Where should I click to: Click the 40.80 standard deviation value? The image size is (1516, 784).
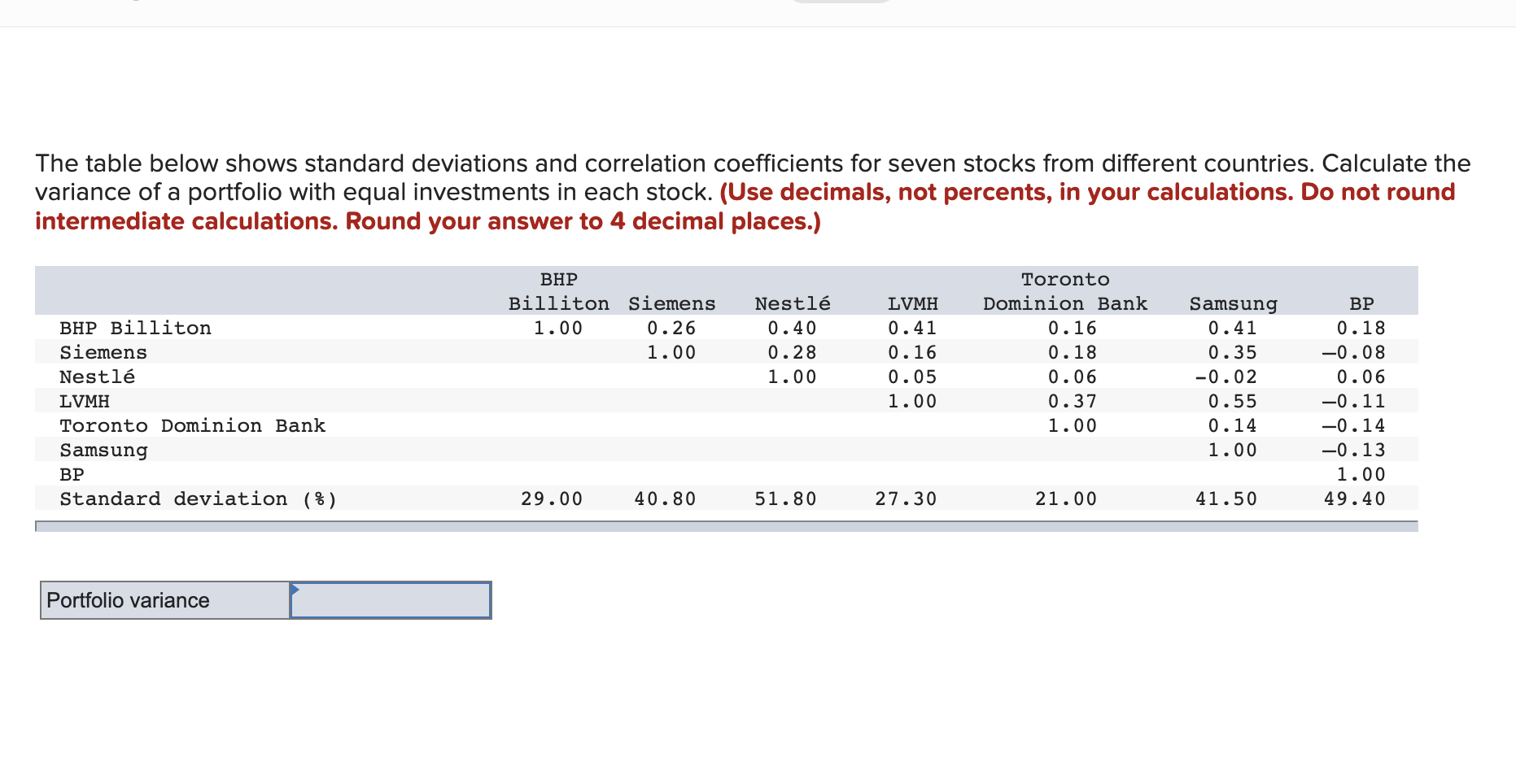click(665, 499)
